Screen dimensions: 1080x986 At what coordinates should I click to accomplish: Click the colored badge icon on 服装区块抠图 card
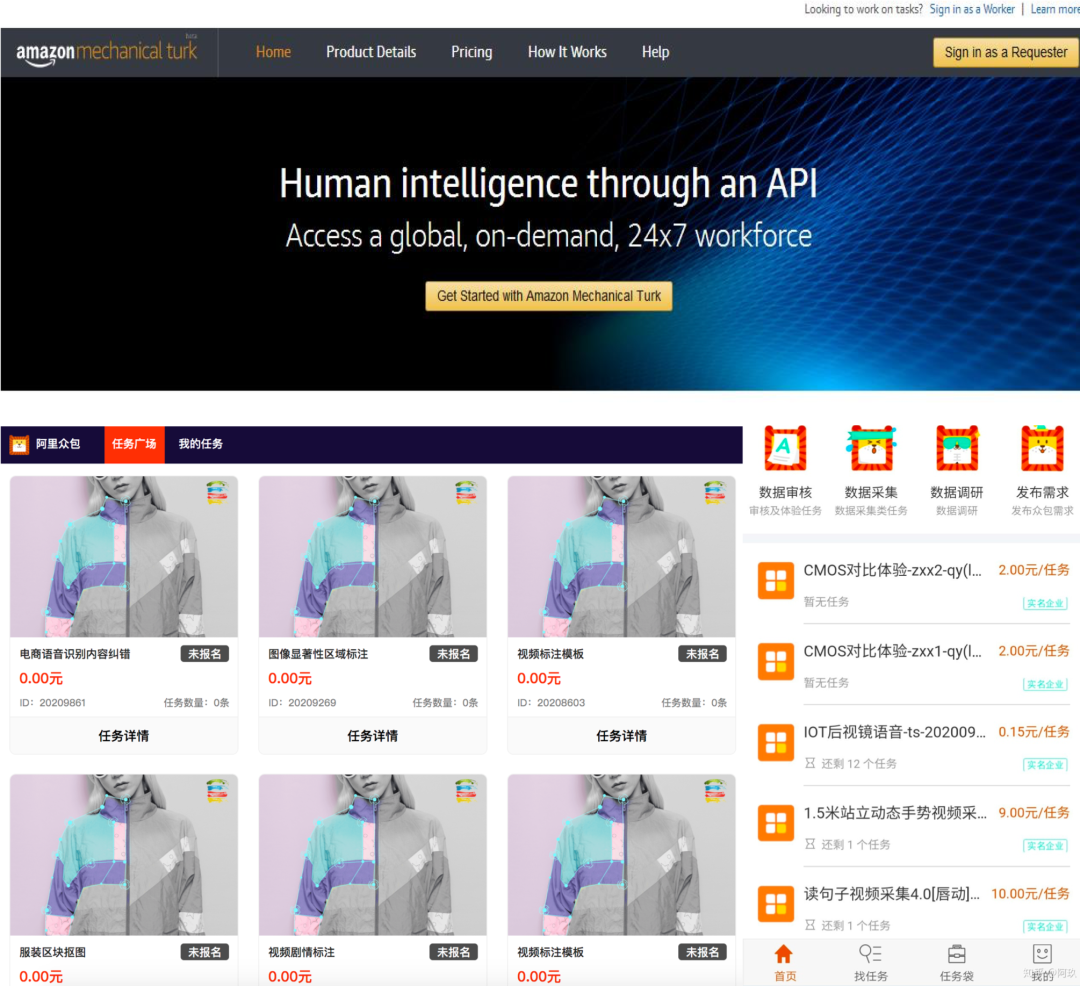click(x=217, y=790)
